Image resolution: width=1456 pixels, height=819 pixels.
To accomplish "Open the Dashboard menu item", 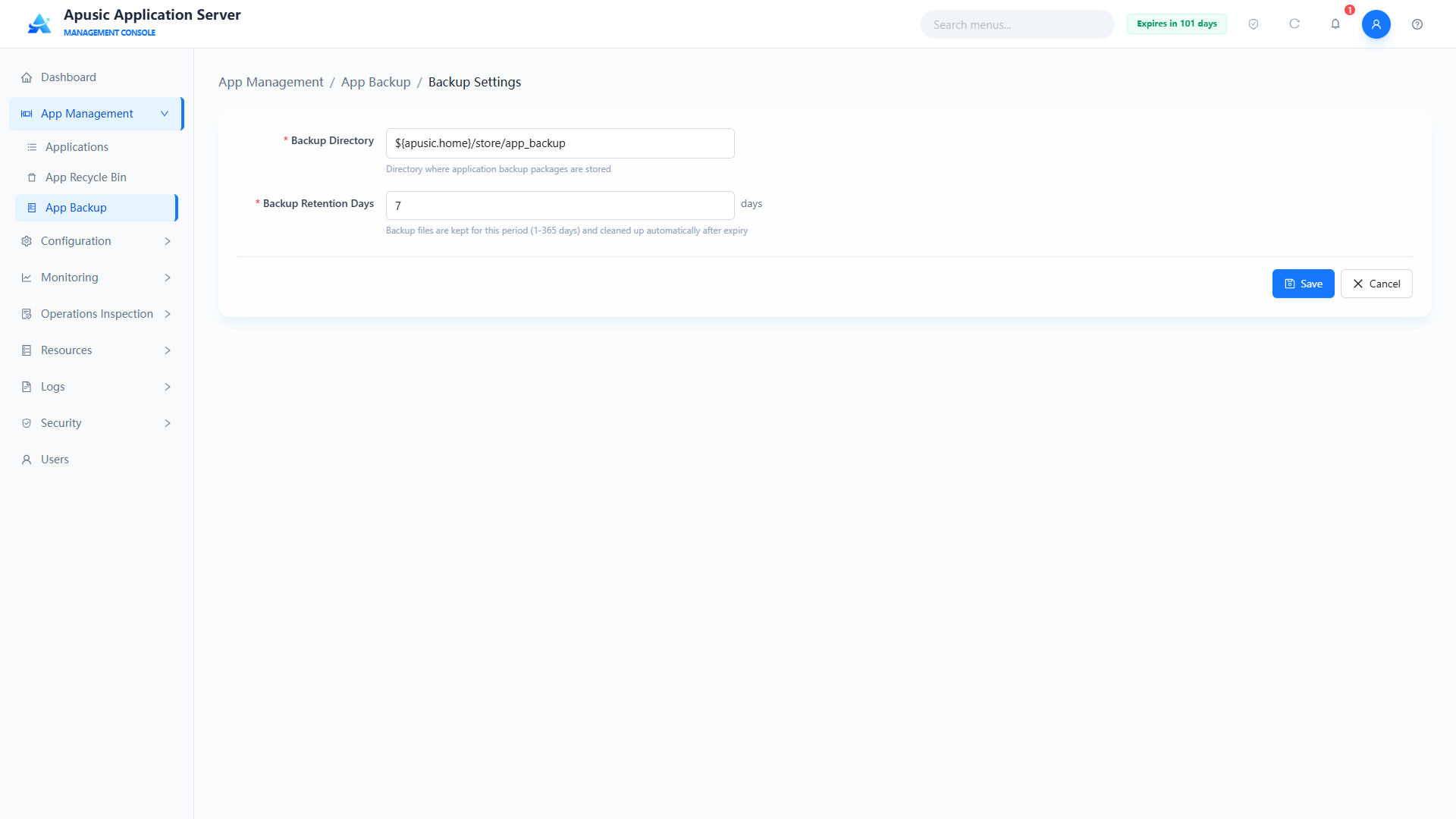I will [96, 77].
